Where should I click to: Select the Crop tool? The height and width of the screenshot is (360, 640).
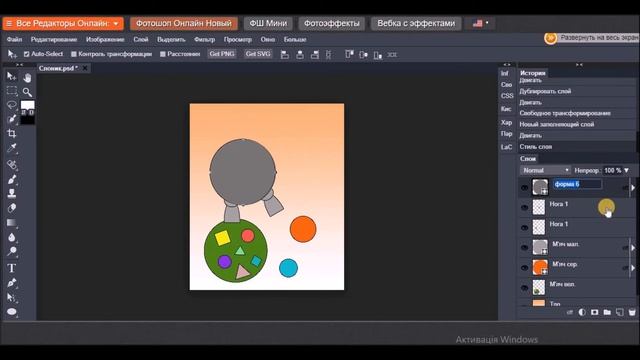click(11, 133)
